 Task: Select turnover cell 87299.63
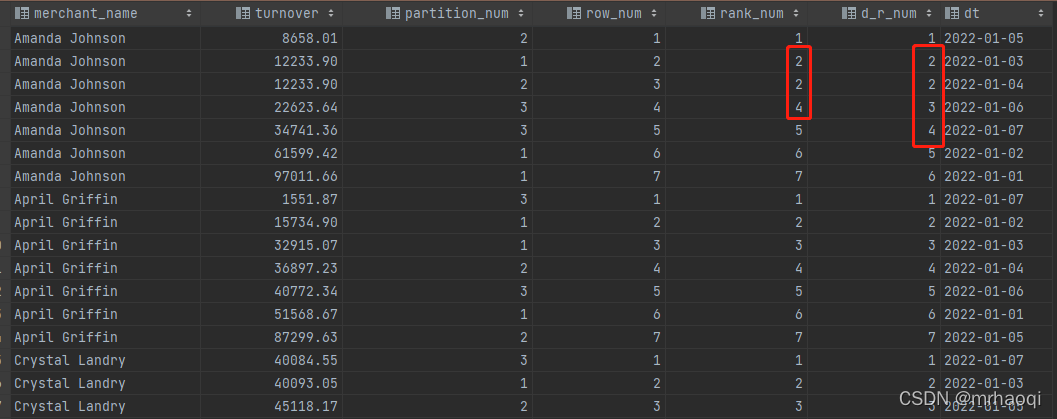coord(305,337)
